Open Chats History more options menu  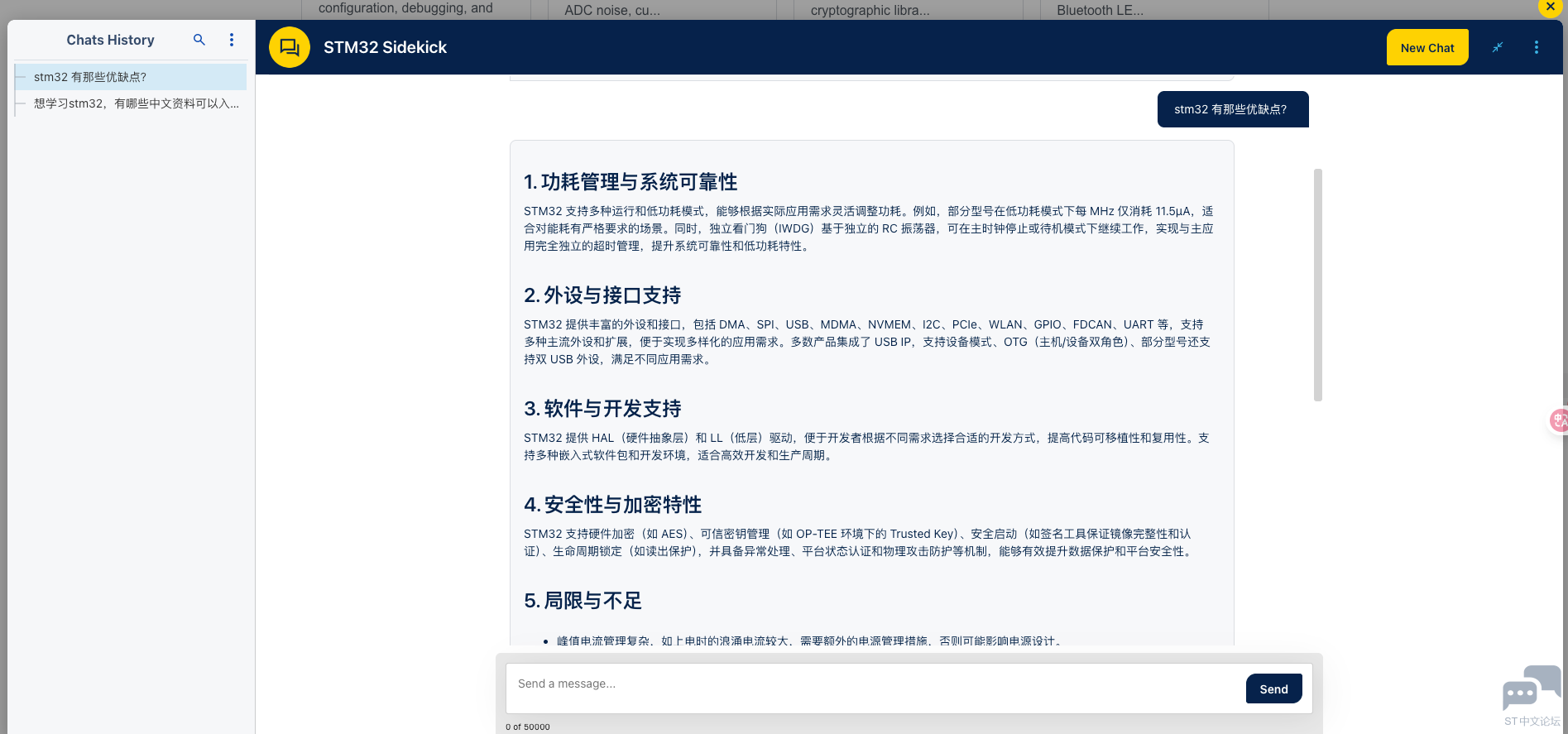(232, 40)
